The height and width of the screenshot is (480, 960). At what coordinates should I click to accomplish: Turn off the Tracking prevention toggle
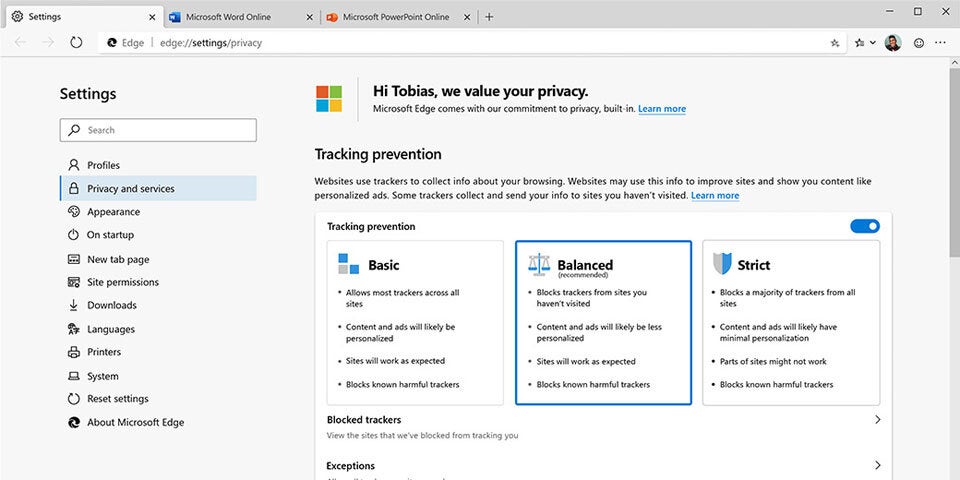coord(864,226)
